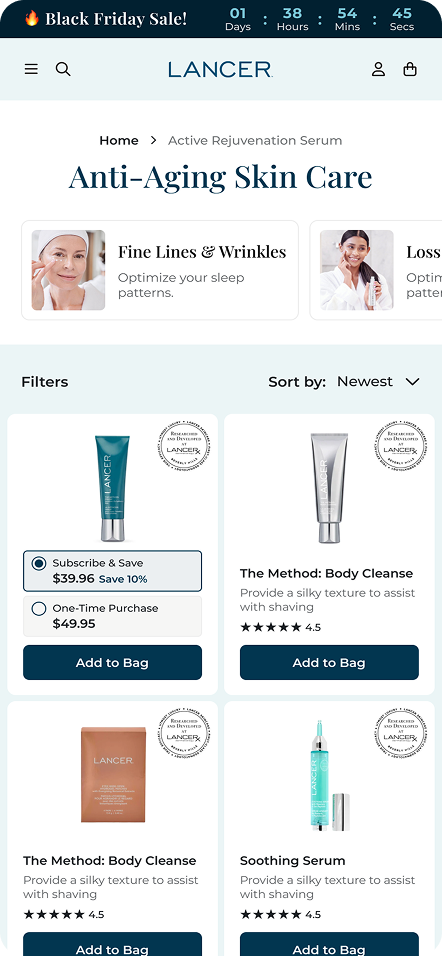This screenshot has height=956, width=442.
Task: Open the shopping bag icon
Action: [410, 69]
